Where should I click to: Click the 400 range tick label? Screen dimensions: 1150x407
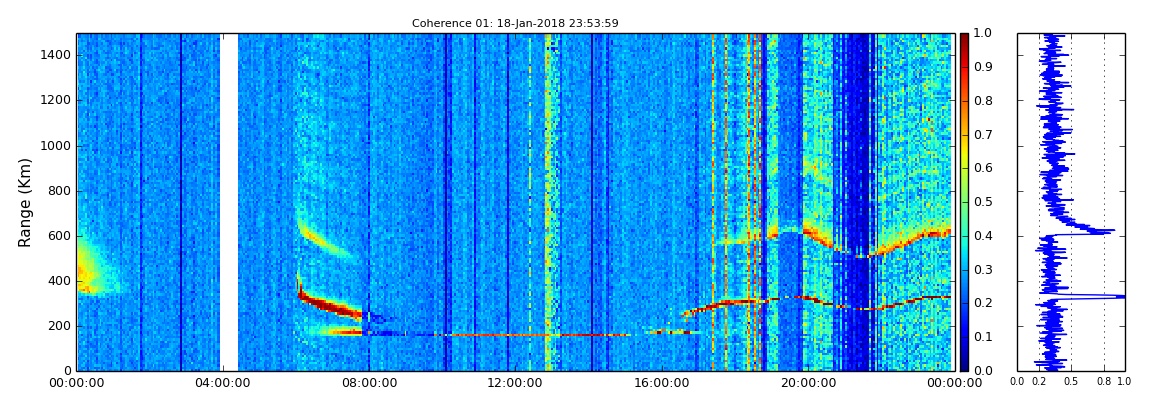tap(61, 281)
